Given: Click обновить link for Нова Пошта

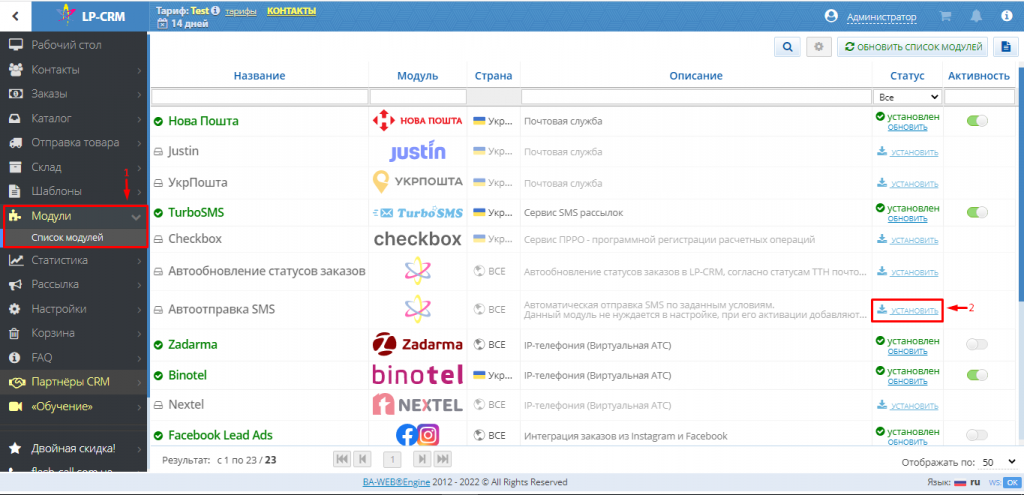Looking at the screenshot, I should point(907,127).
